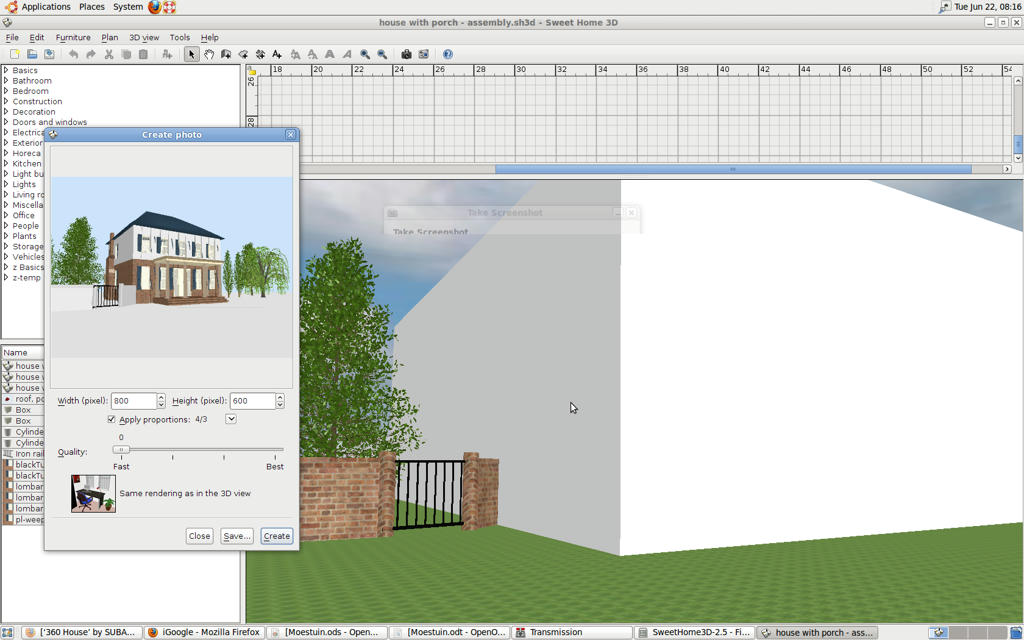Click the Save home toolbar icon
Screen dimensions: 1024x640
[48, 54]
